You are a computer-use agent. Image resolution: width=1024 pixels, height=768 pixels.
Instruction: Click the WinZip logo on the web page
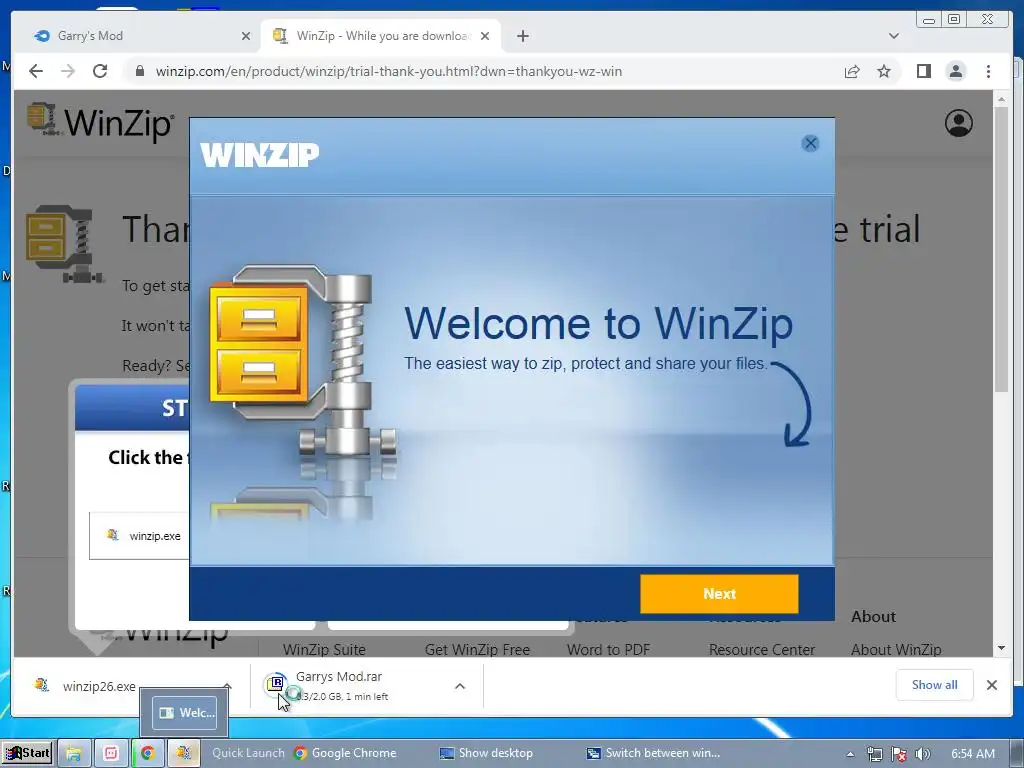tap(101, 121)
